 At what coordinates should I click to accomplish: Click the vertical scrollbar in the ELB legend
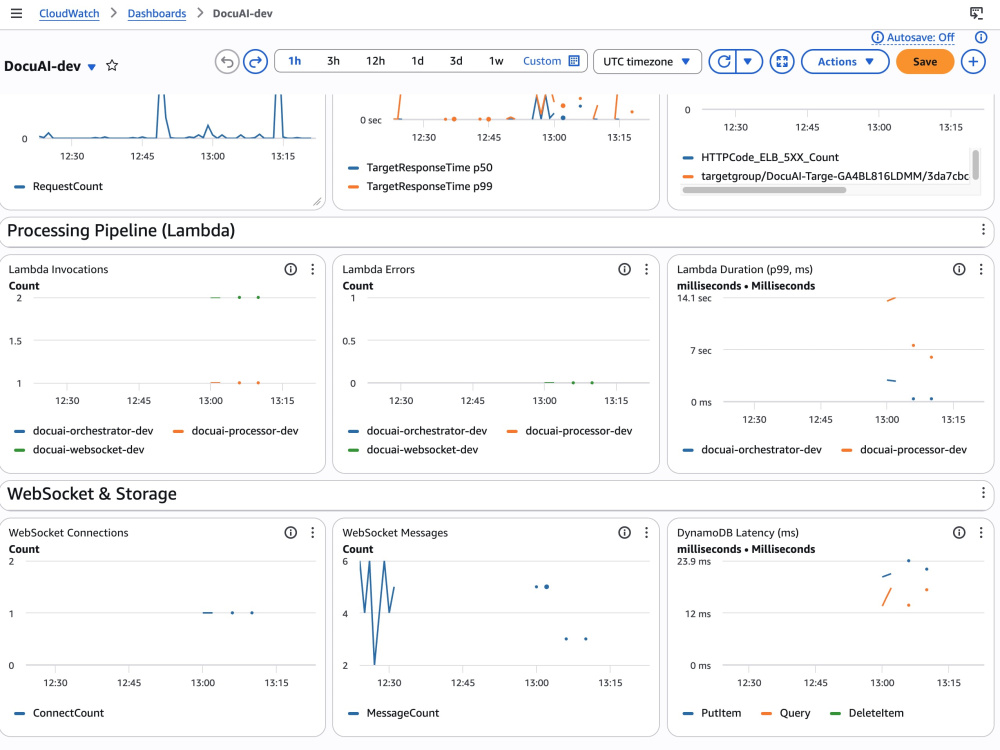pyautogui.click(x=975, y=165)
